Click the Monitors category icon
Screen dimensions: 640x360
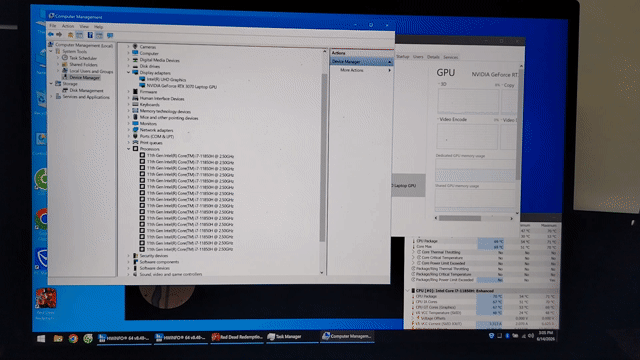click(x=135, y=123)
